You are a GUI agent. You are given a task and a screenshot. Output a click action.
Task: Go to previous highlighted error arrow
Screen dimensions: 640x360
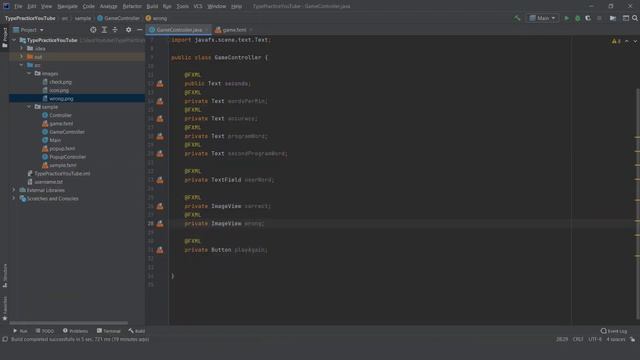point(627,41)
